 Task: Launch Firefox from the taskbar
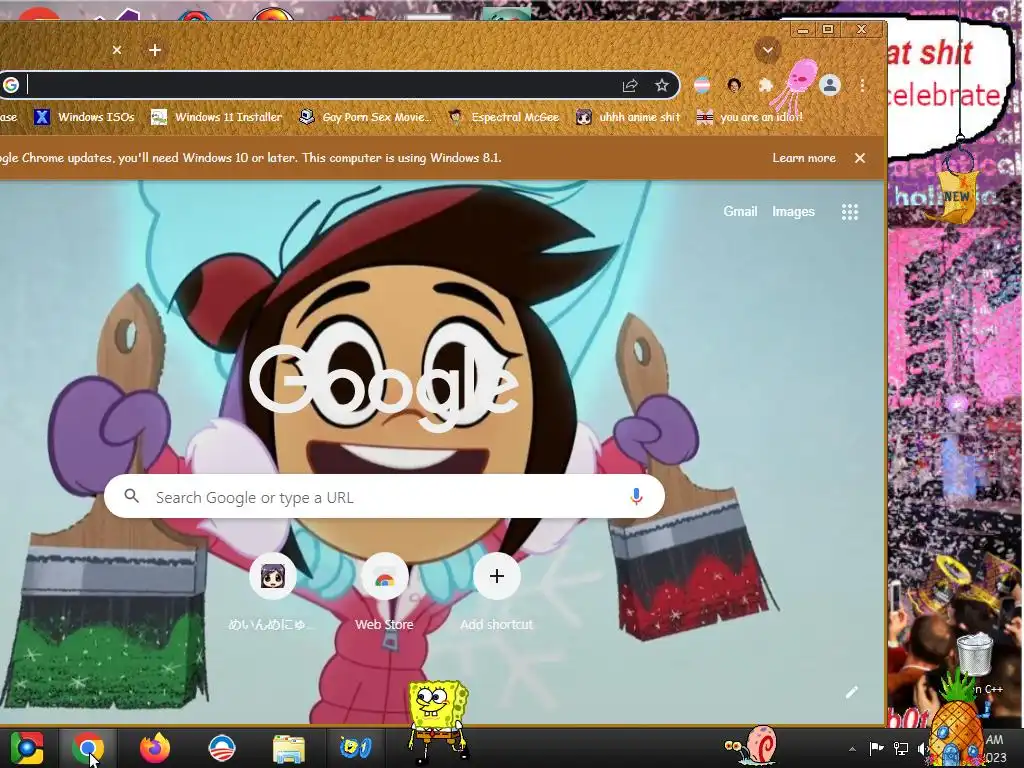(155, 748)
